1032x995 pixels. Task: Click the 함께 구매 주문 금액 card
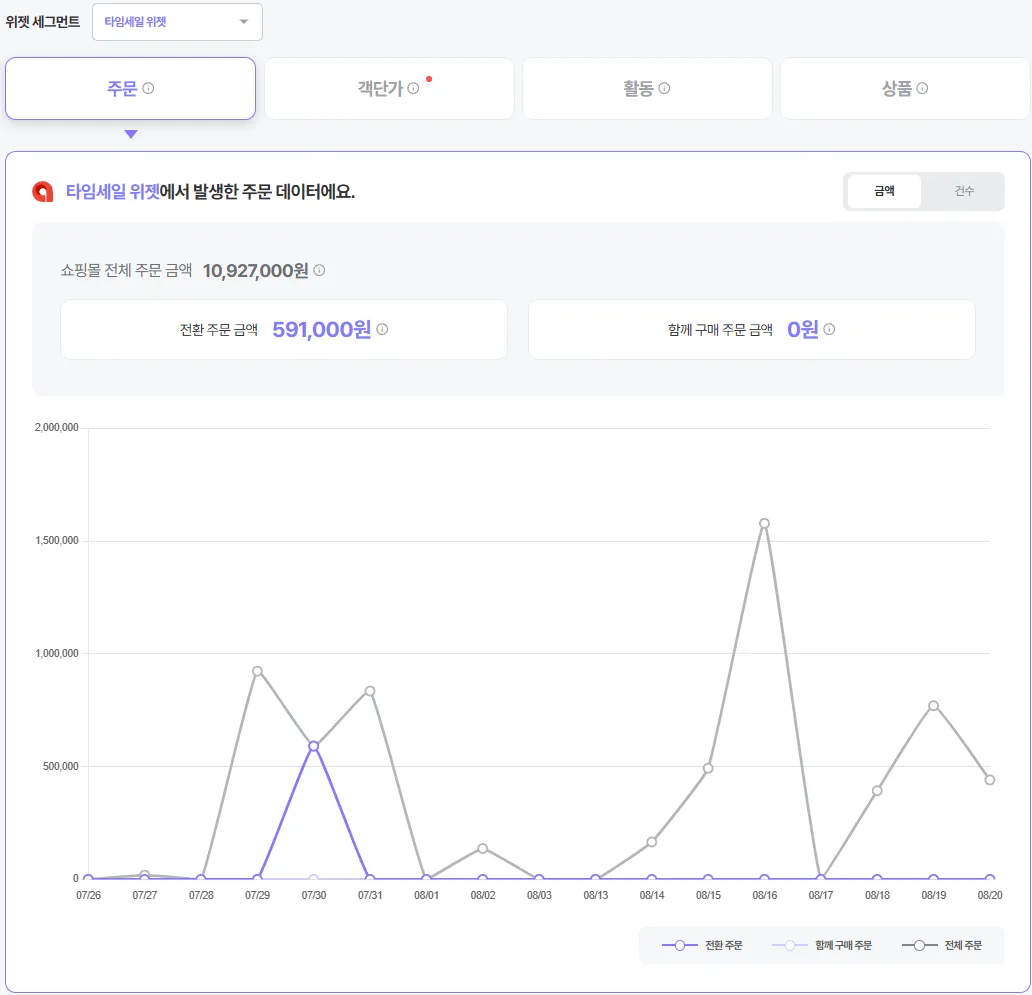pyautogui.click(x=752, y=329)
